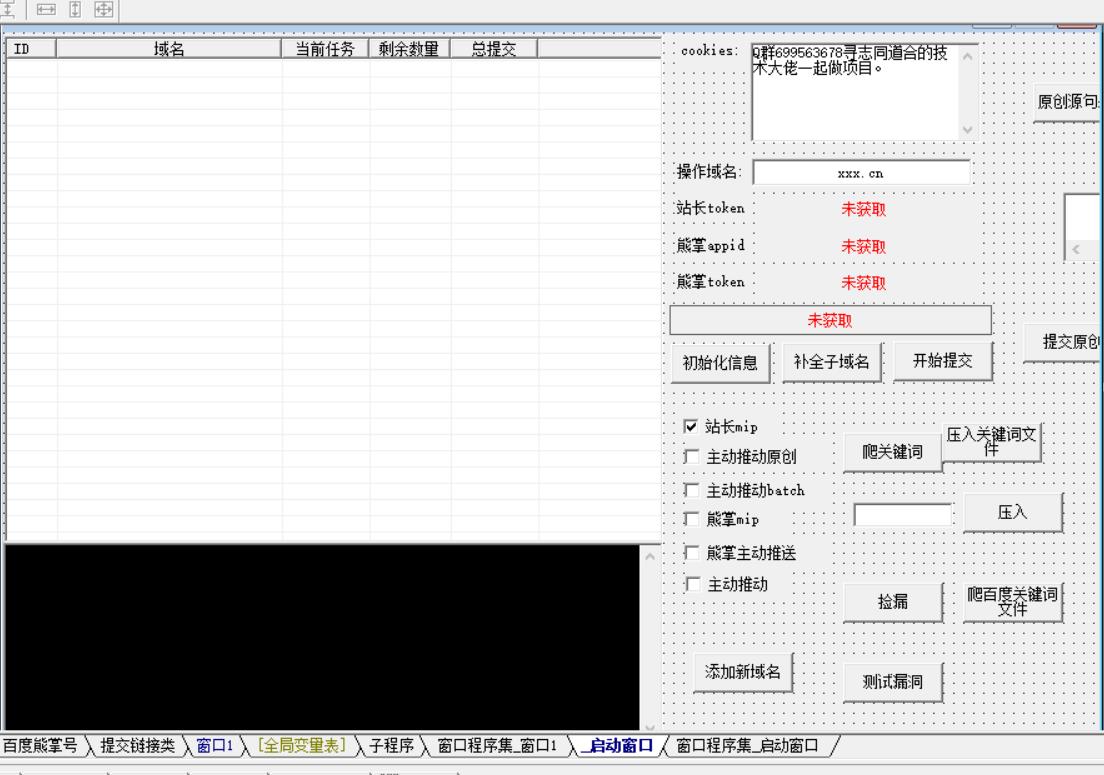Click the 提交原创 button
Screen dimensions: 1104x775
point(1064,342)
